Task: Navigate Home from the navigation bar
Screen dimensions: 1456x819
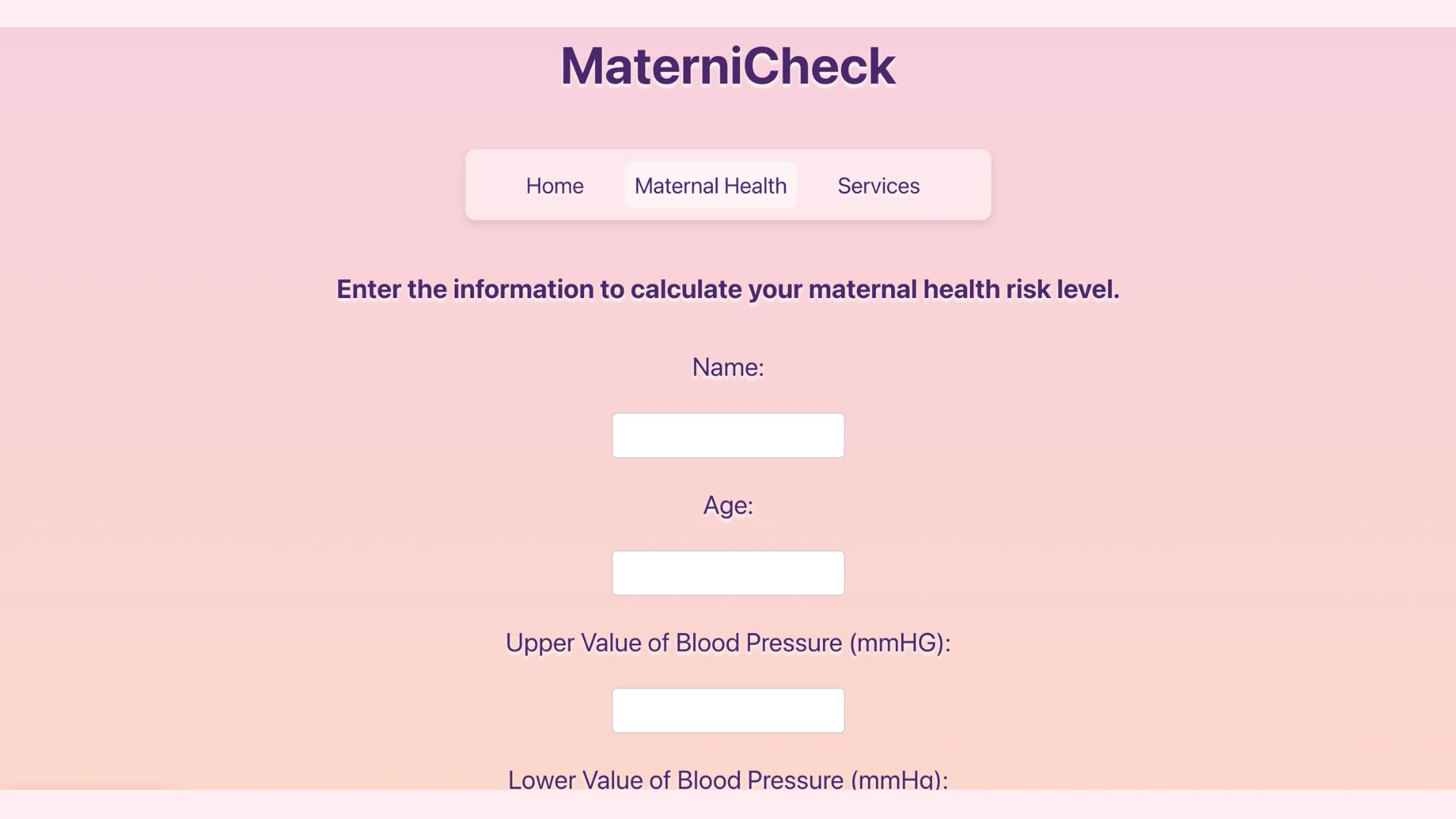Action: click(554, 186)
